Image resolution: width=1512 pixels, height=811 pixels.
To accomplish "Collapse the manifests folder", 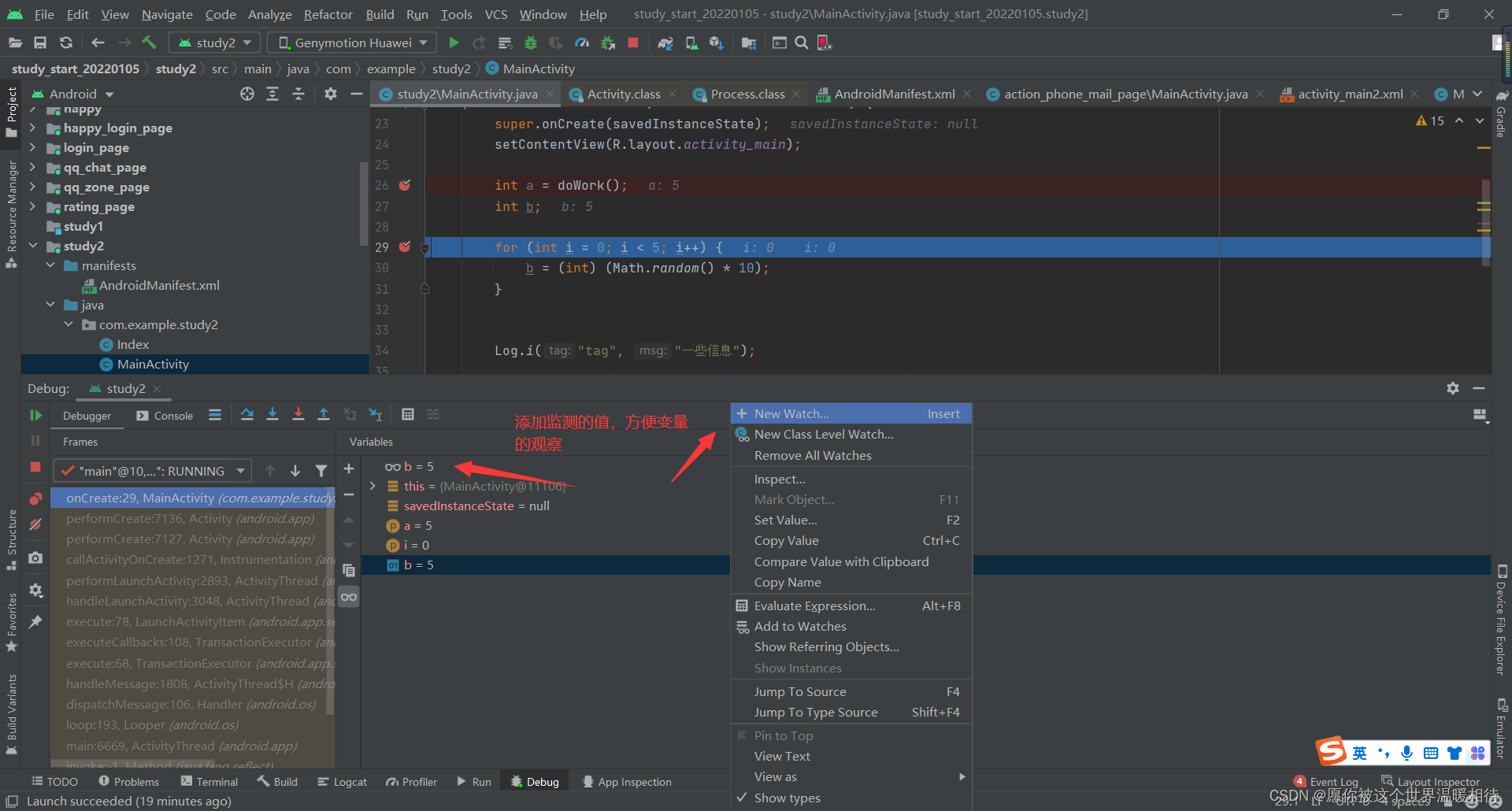I will [x=50, y=265].
